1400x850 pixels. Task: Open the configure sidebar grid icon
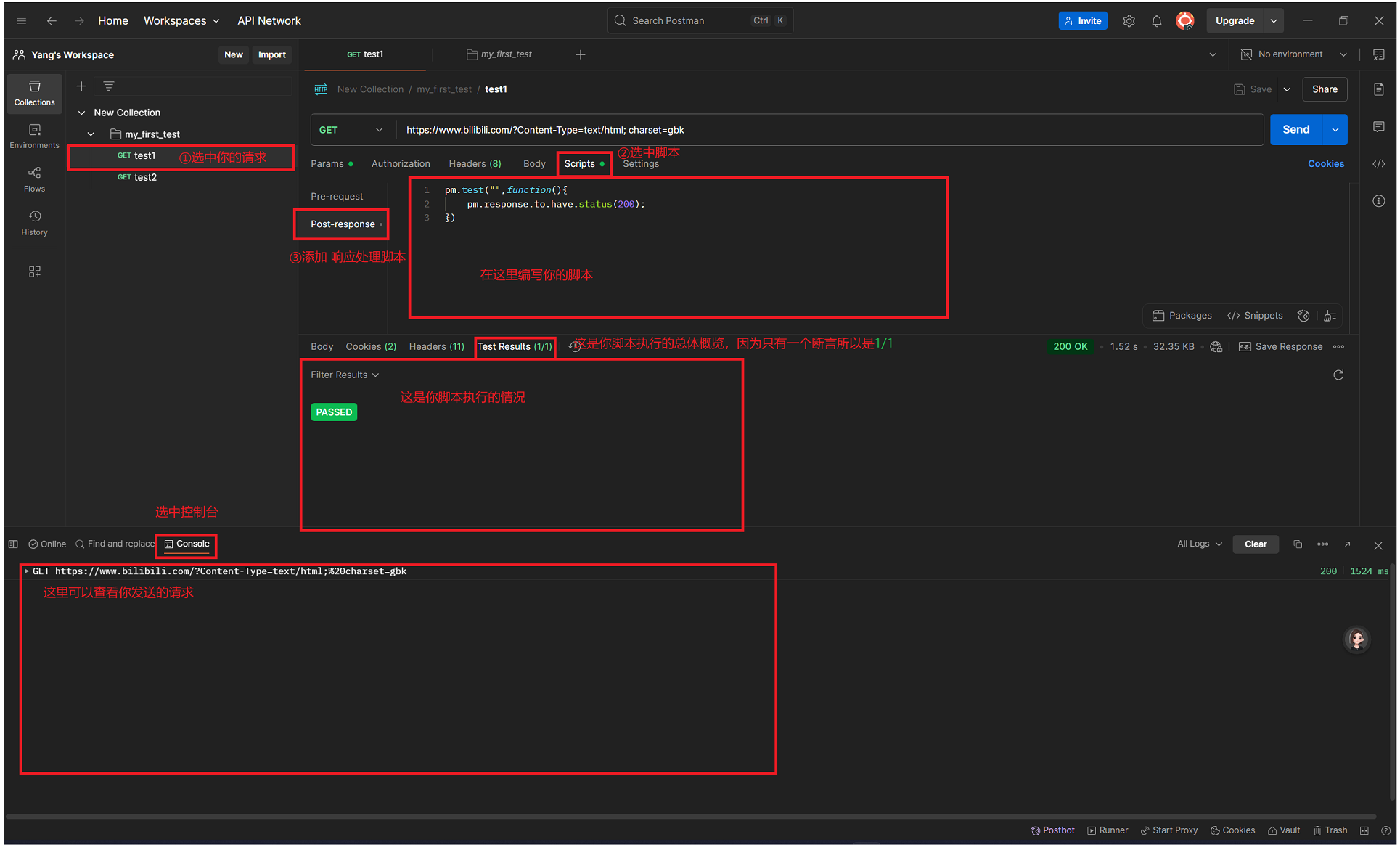[34, 271]
